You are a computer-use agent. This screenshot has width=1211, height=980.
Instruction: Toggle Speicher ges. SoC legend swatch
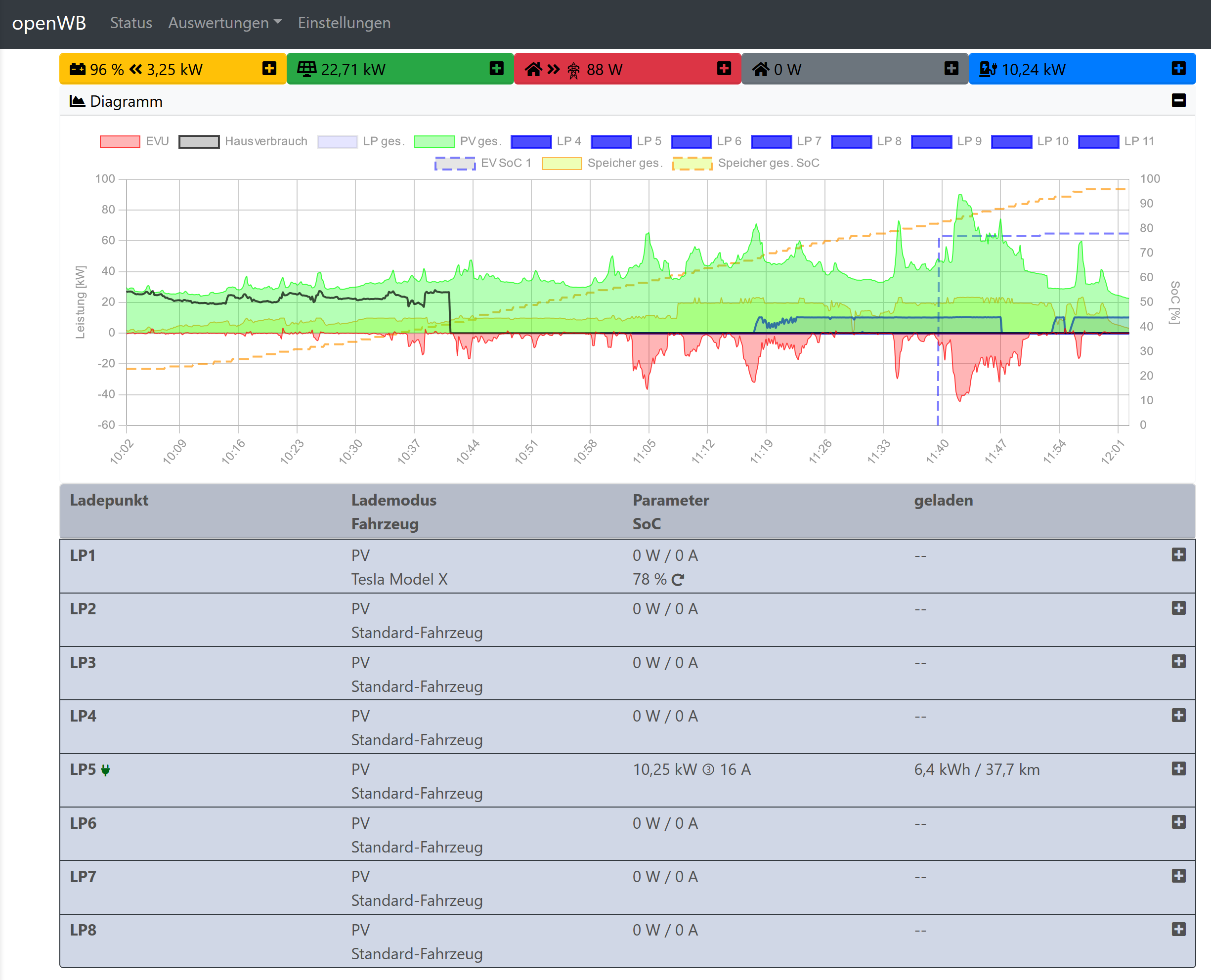point(692,164)
